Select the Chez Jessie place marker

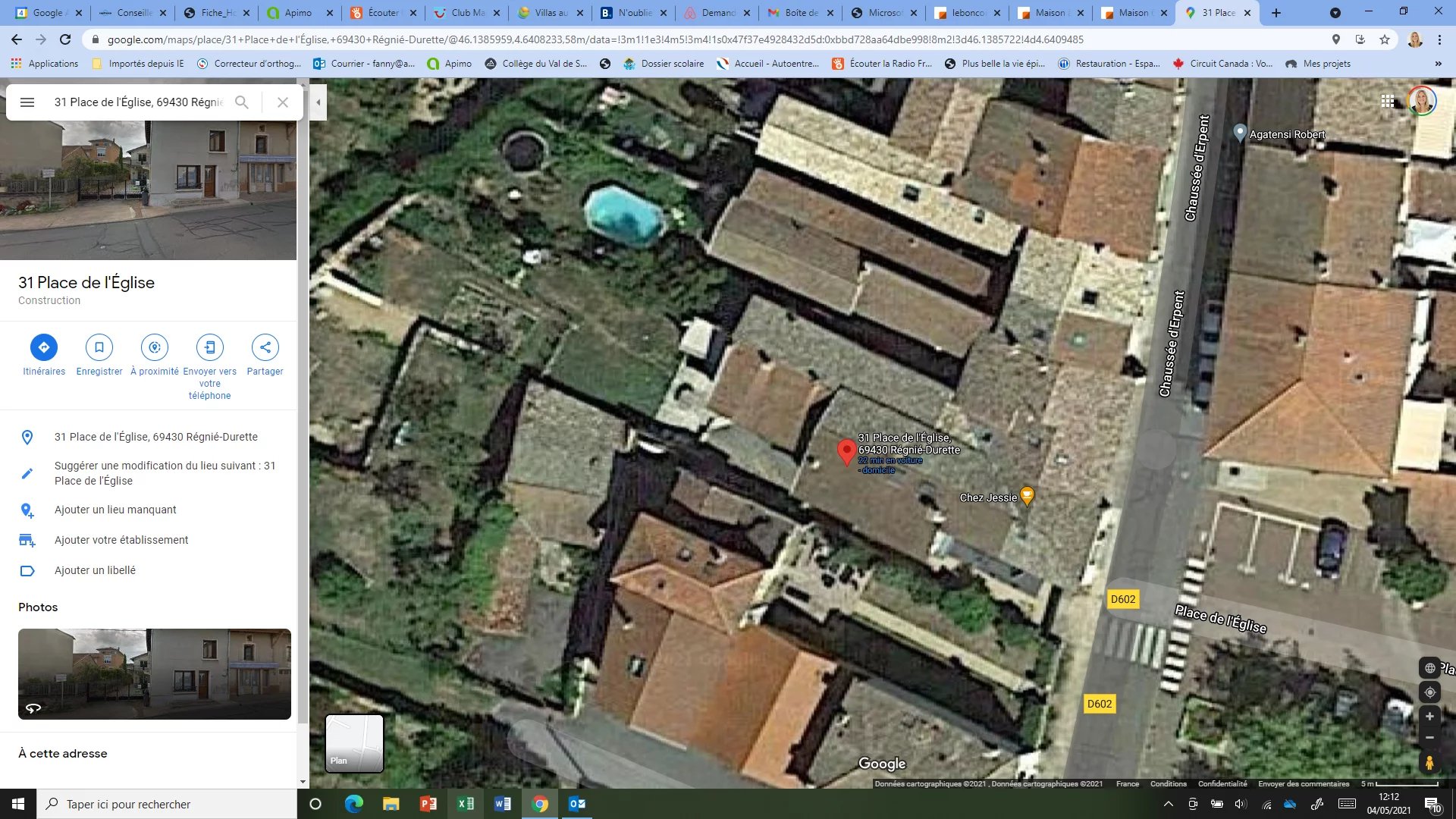coord(1027,497)
